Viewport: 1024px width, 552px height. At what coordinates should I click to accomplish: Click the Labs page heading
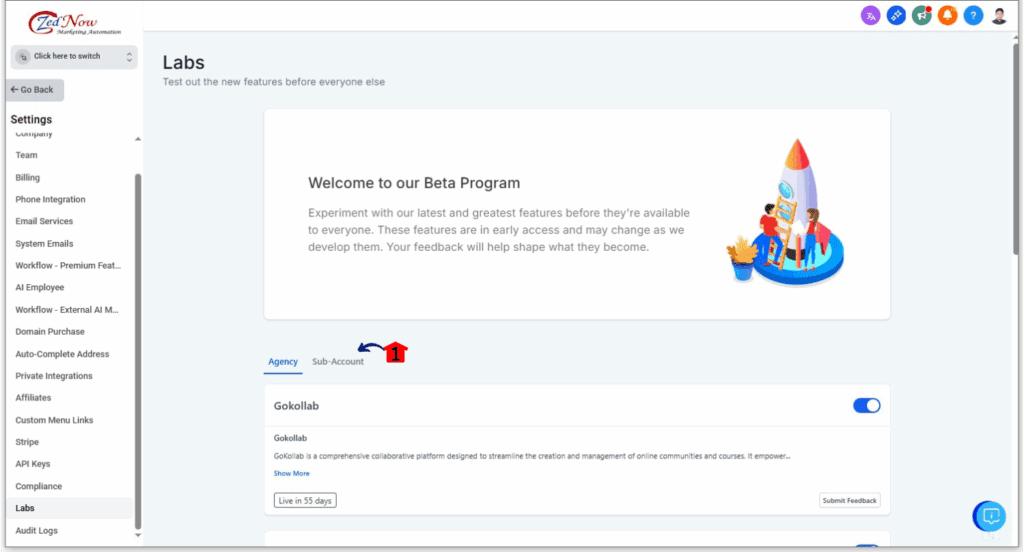pyautogui.click(x=184, y=63)
